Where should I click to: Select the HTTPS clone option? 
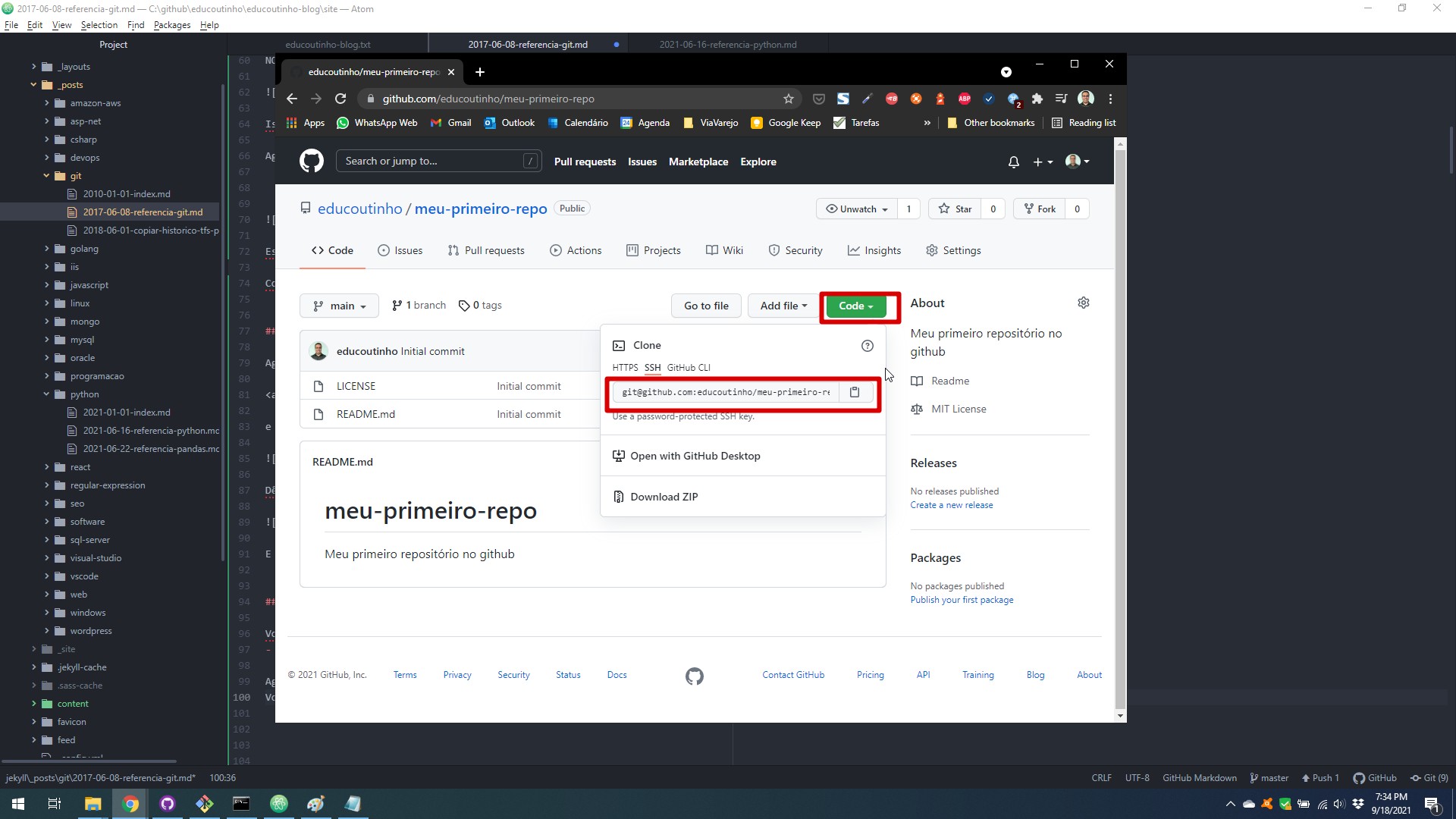625,368
